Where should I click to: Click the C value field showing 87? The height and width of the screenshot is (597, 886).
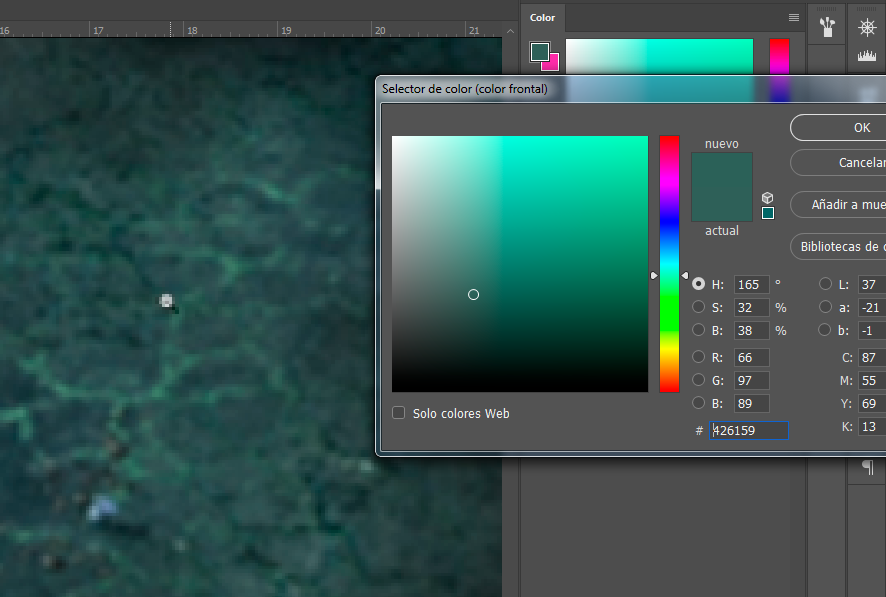(872, 358)
